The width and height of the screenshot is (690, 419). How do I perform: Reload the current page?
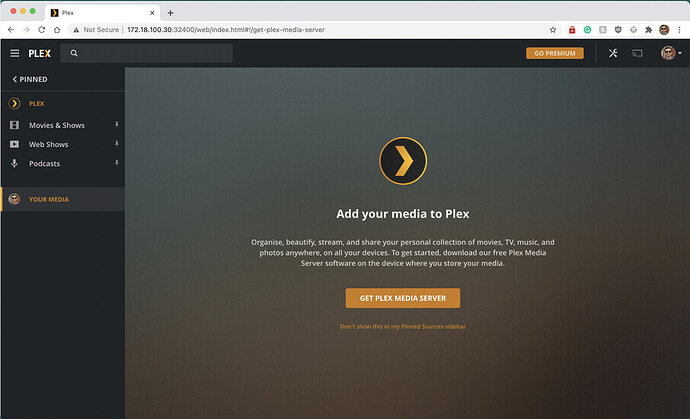point(41,29)
